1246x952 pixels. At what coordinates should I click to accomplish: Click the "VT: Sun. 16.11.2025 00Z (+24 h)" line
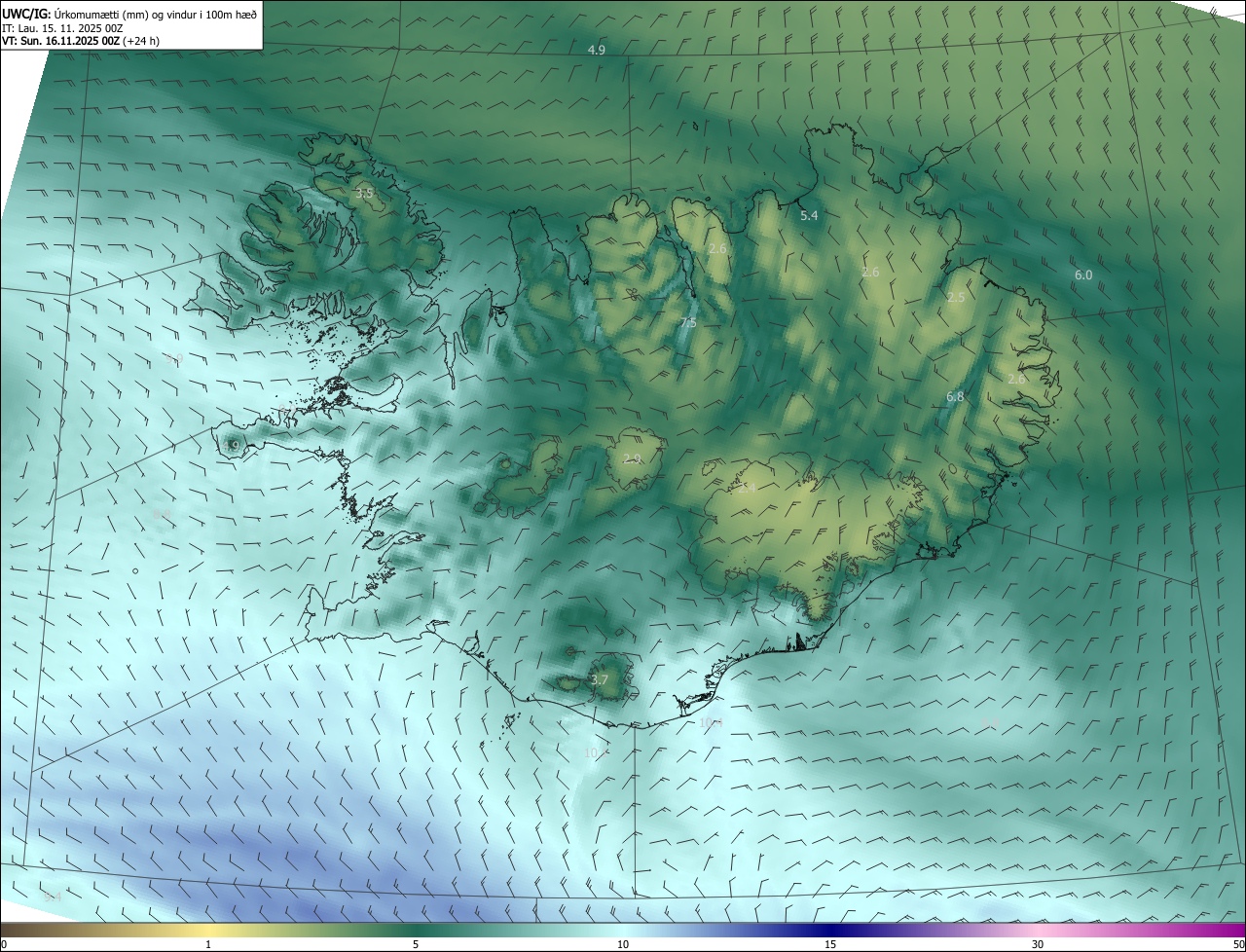pos(81,41)
